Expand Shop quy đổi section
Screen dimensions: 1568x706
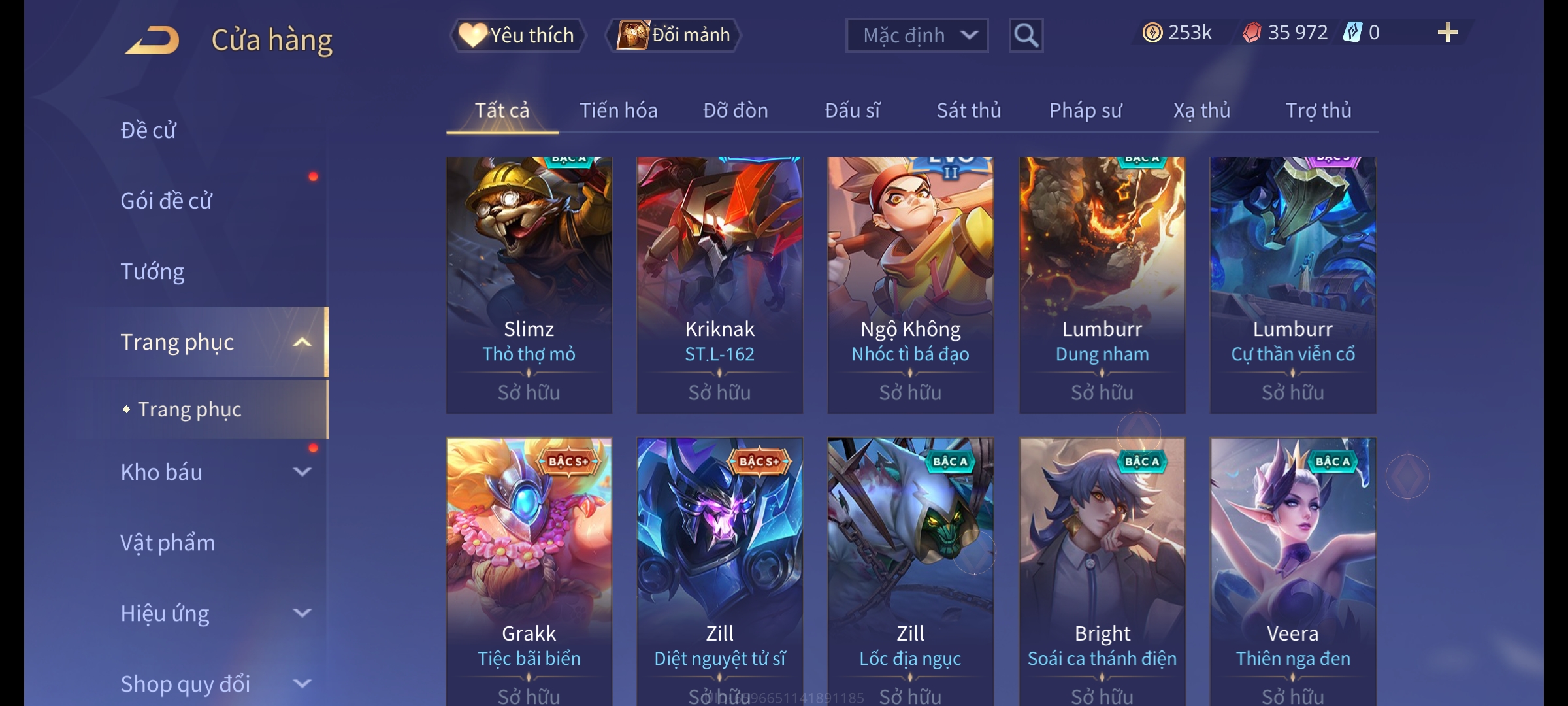(302, 684)
